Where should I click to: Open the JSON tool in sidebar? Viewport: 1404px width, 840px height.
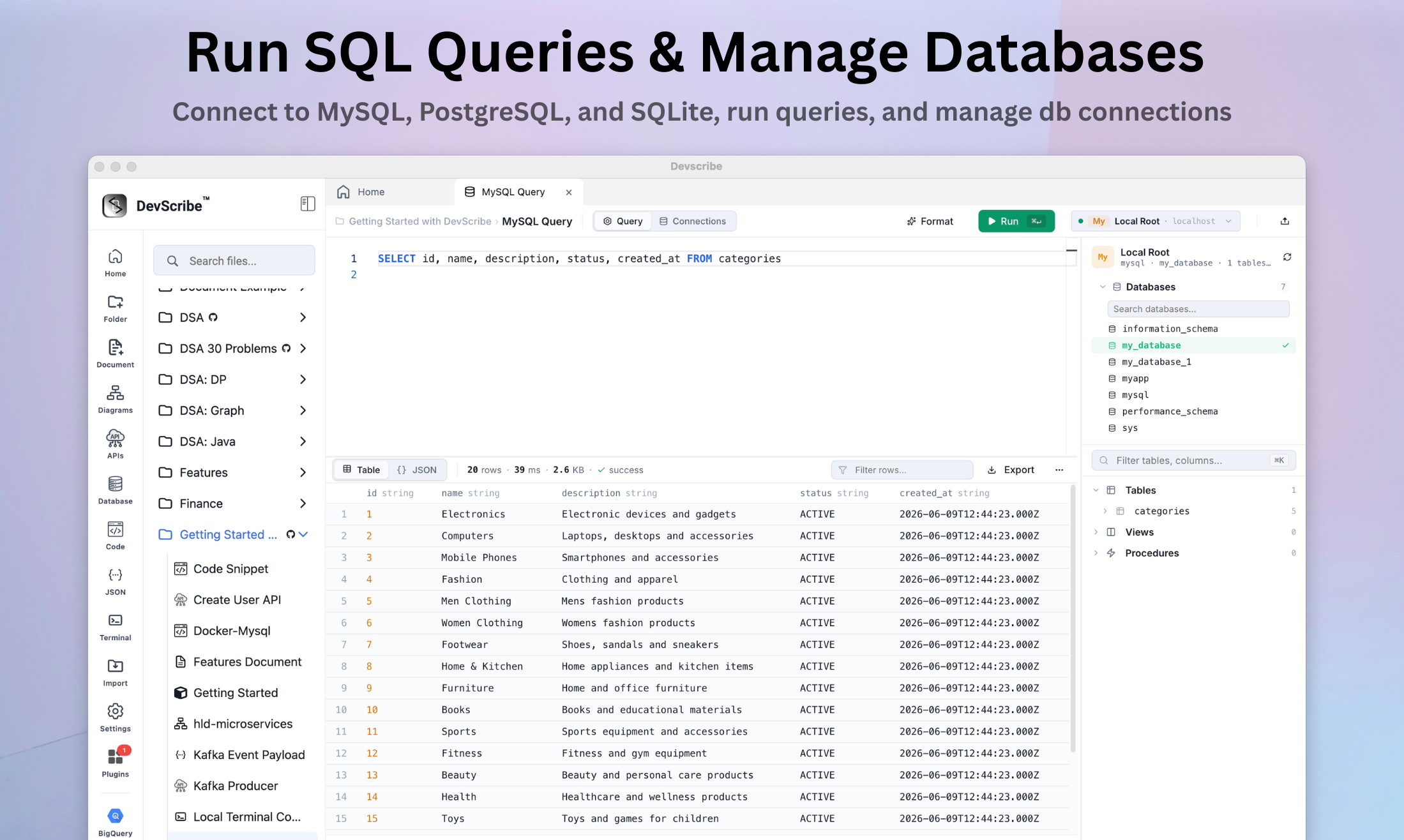click(x=115, y=582)
